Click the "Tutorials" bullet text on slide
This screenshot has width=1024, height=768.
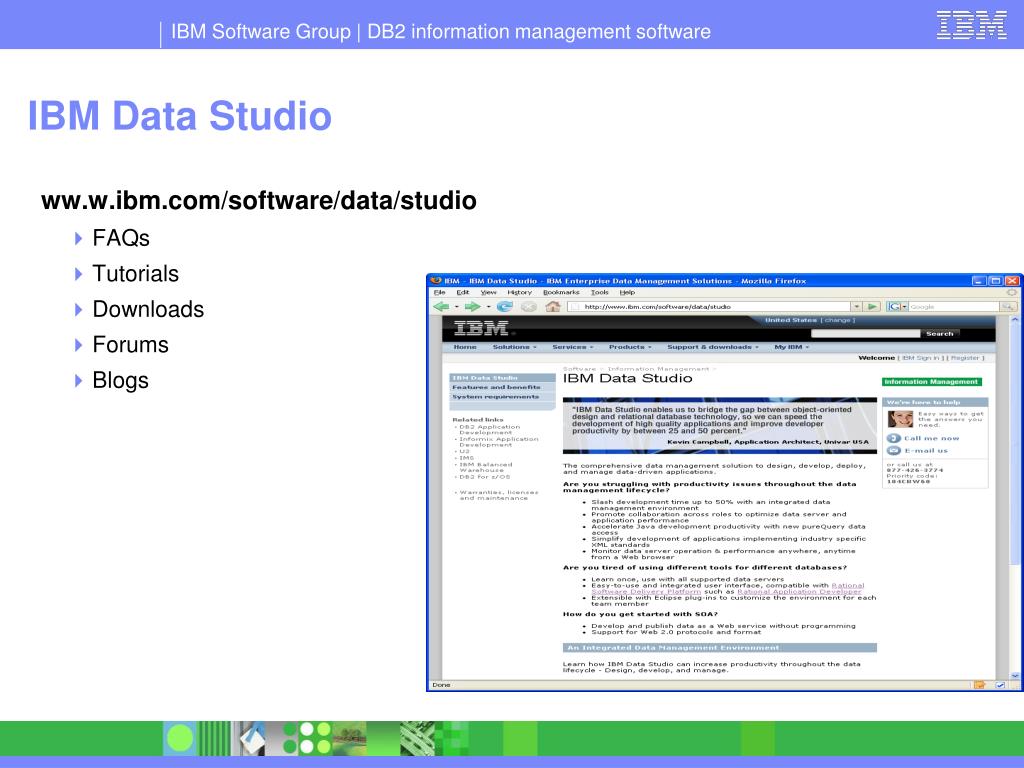(x=135, y=274)
